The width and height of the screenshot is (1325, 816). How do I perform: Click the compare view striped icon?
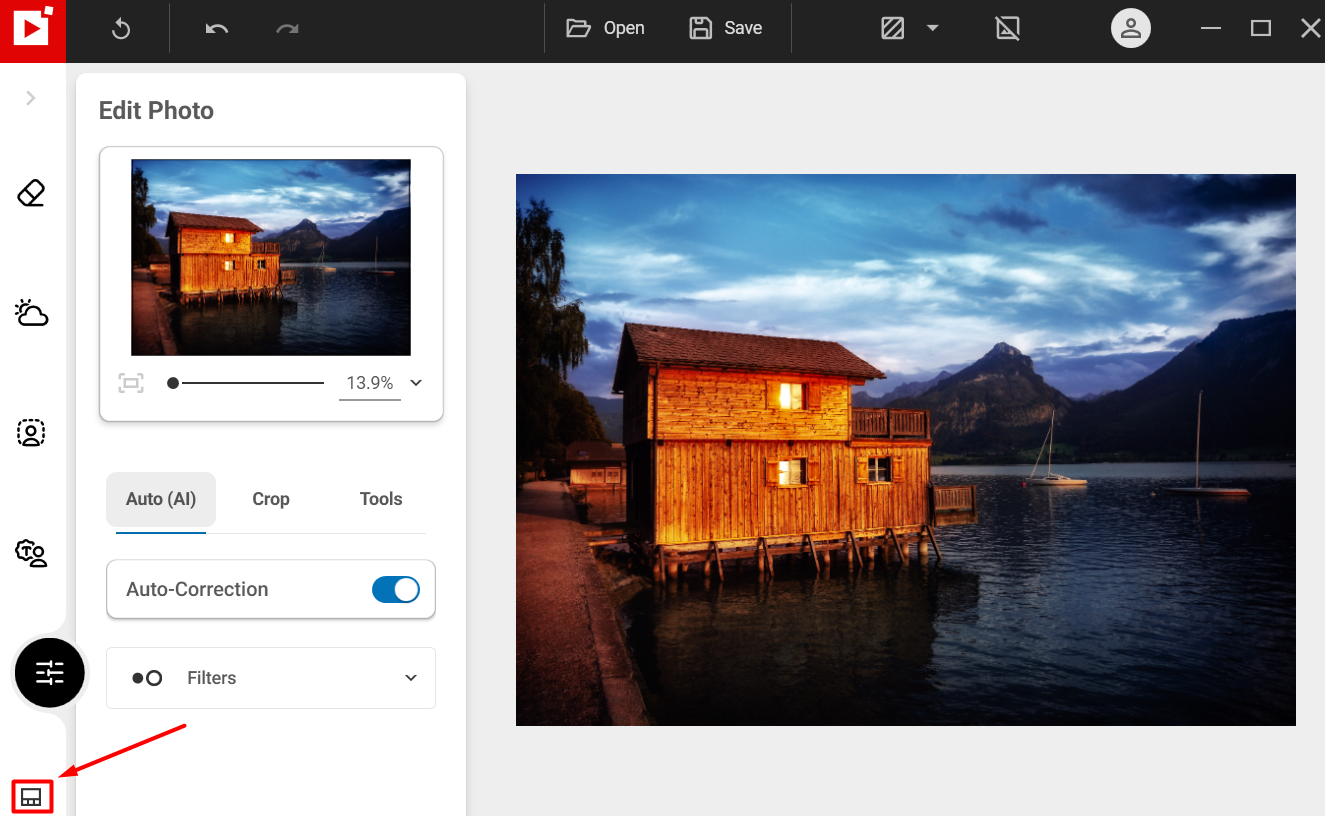(x=893, y=29)
